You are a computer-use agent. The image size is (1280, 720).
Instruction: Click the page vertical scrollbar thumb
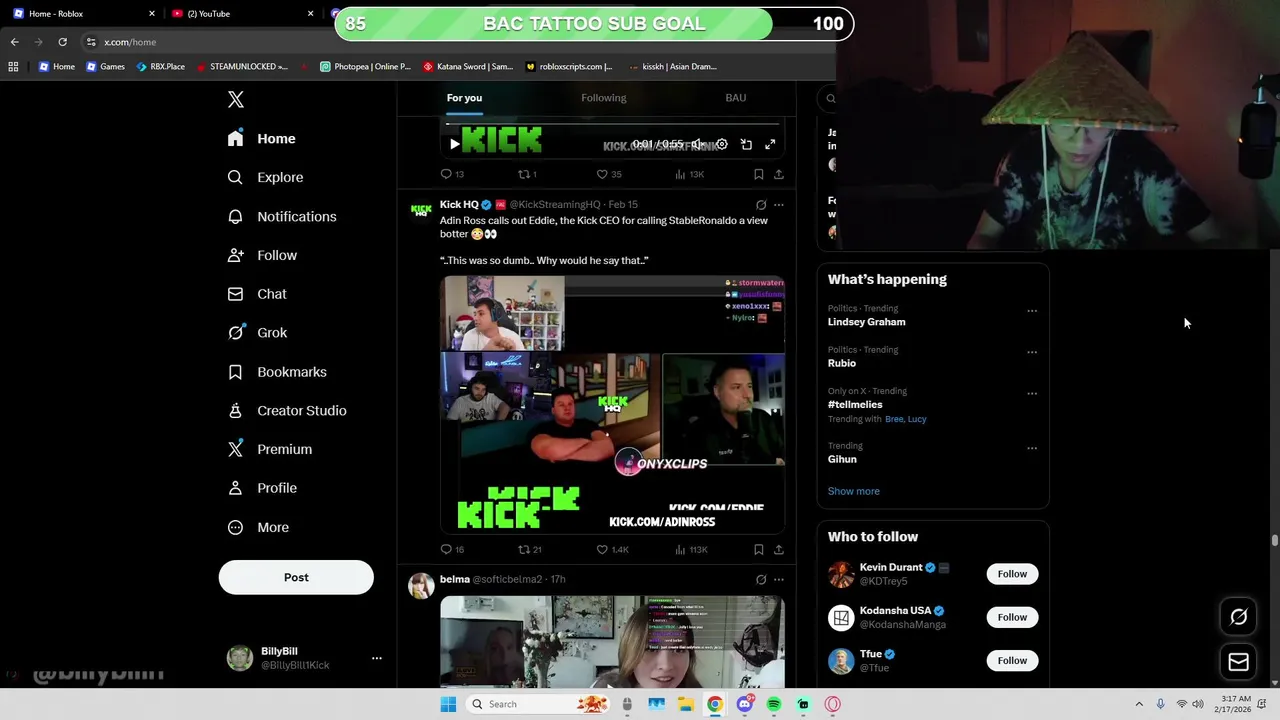1275,541
